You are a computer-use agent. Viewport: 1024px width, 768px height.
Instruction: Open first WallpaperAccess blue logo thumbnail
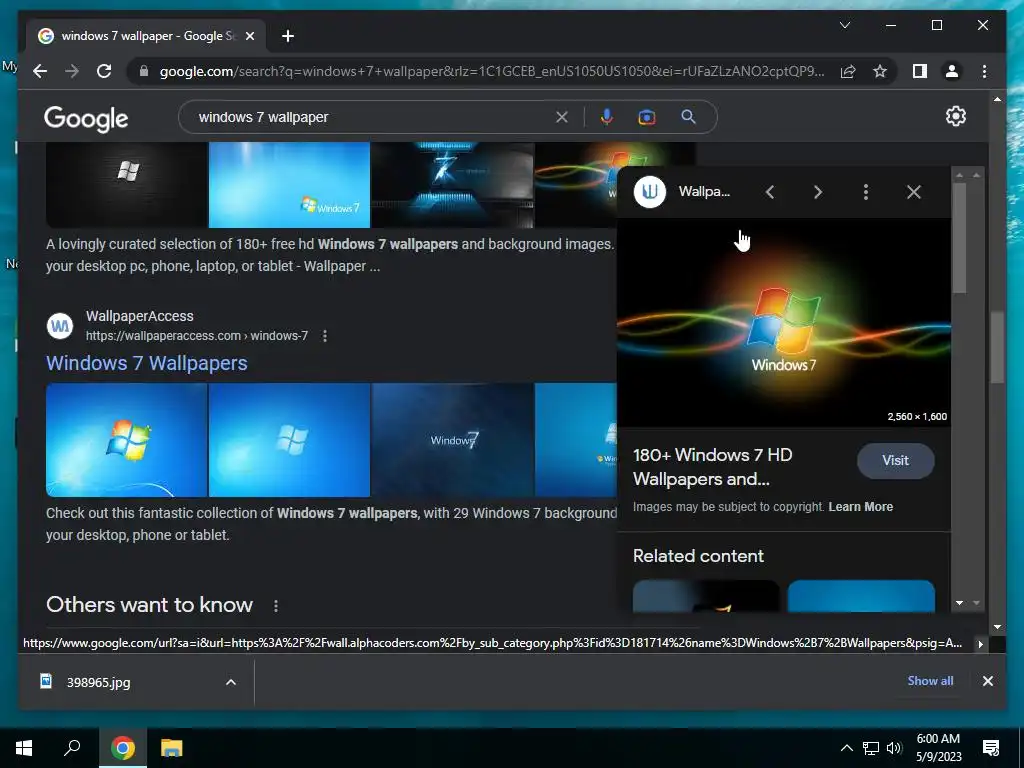[127, 440]
